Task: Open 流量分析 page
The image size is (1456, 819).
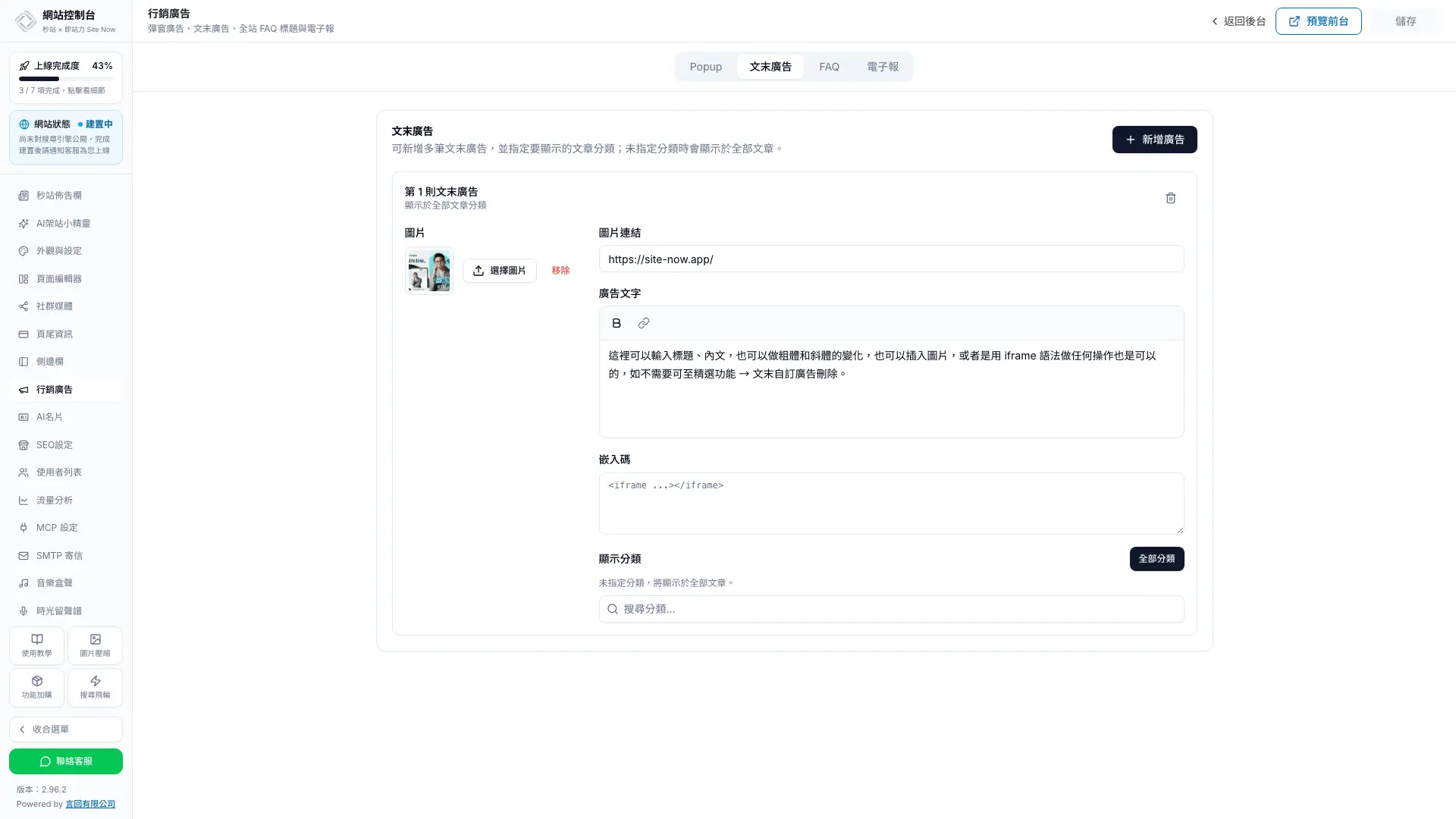Action: [66, 500]
